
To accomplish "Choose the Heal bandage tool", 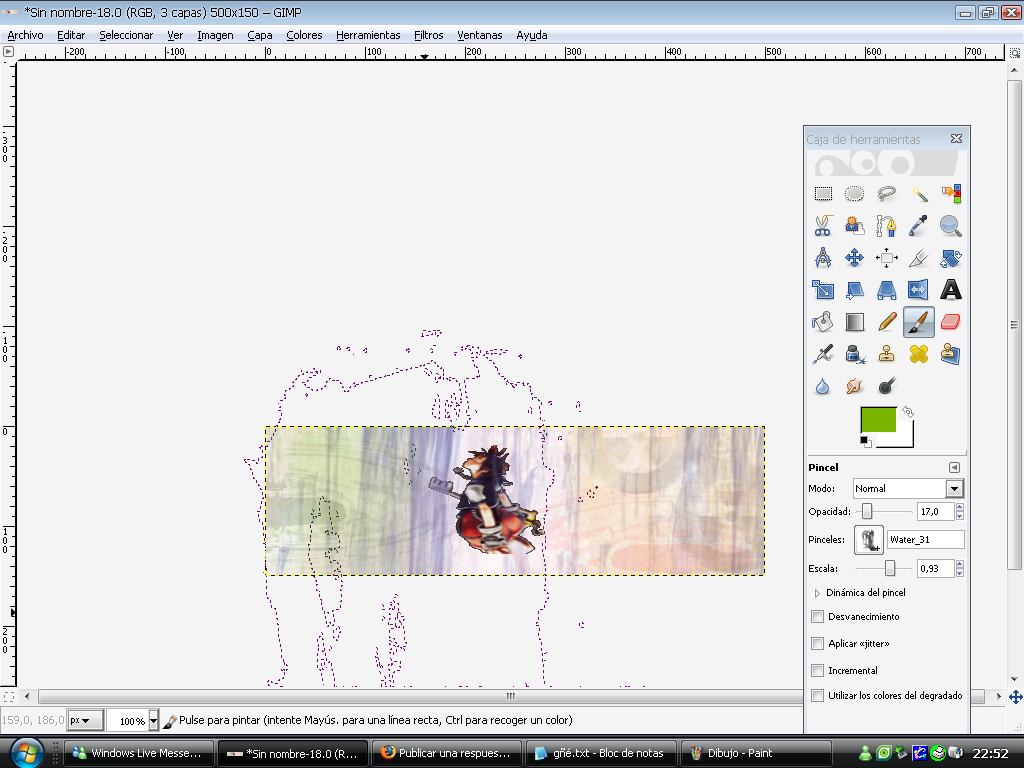I will (x=918, y=354).
